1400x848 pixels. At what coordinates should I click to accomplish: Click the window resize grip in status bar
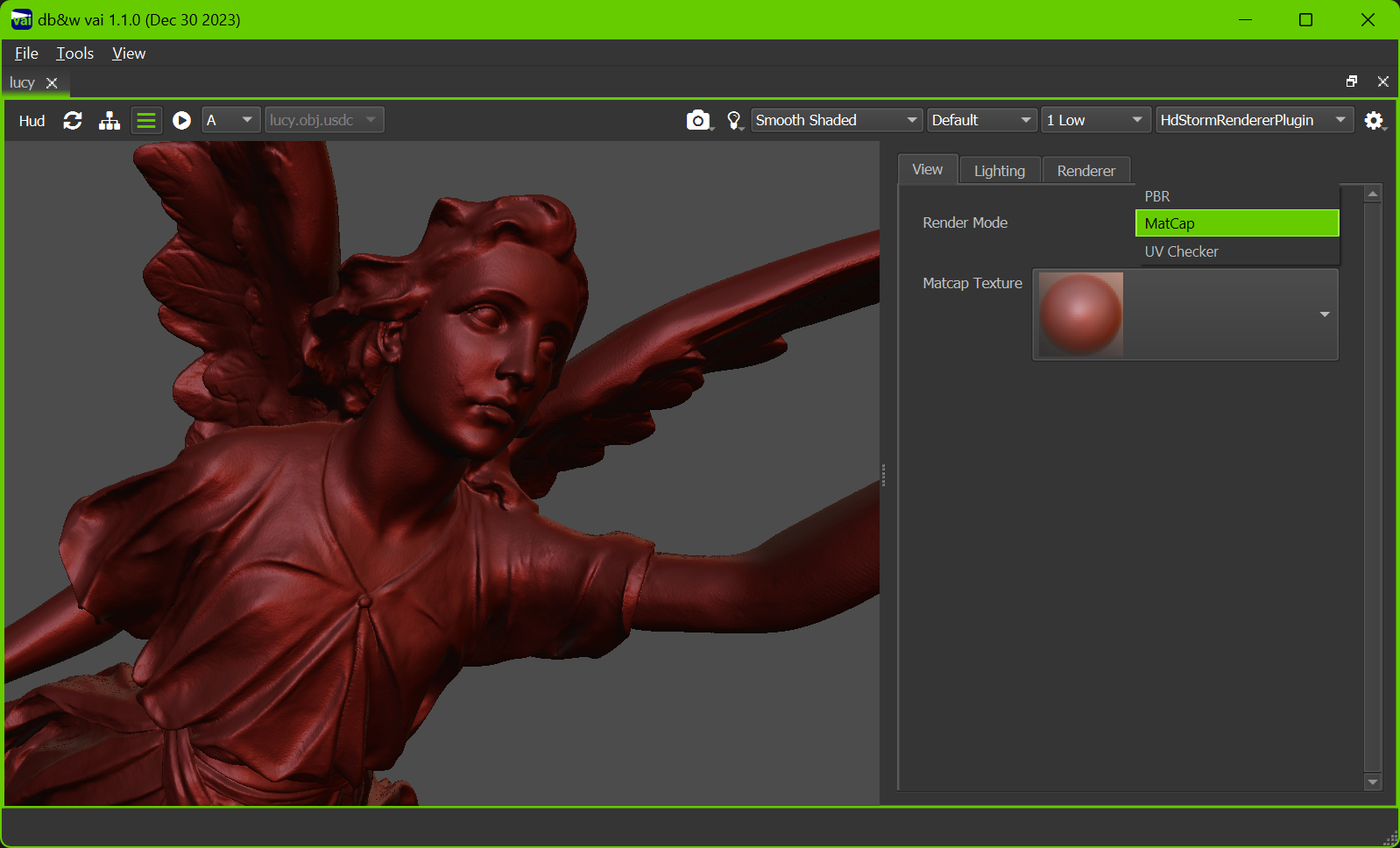pos(1390,838)
